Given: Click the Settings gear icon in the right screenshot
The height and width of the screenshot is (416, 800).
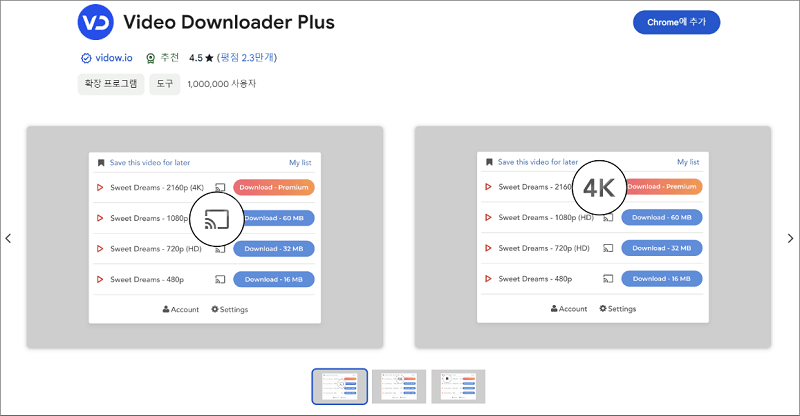Looking at the screenshot, I should click(x=603, y=309).
